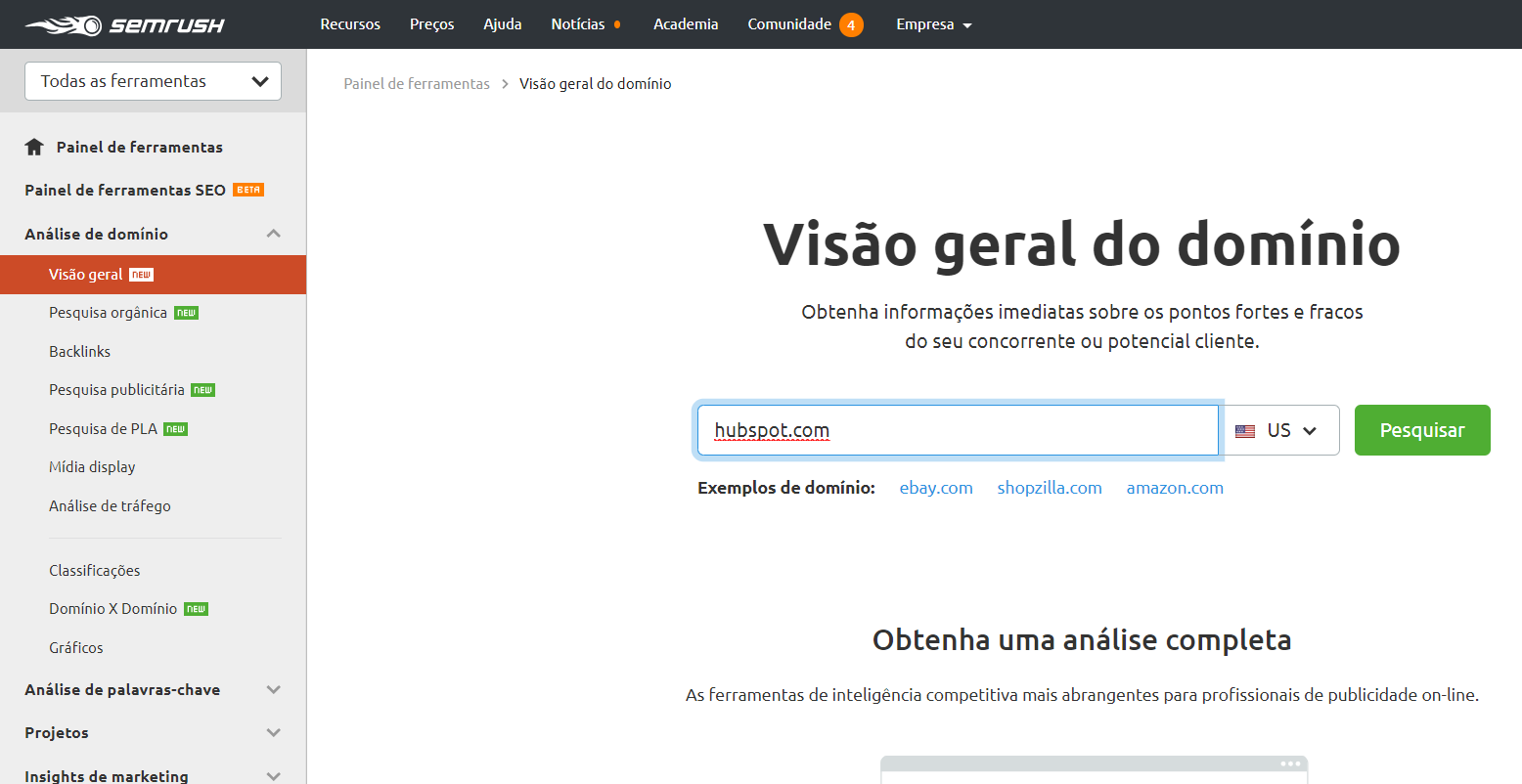Viewport: 1522px width, 784px height.
Task: Click the home icon beside Painel de ferramentas
Action: 34,147
